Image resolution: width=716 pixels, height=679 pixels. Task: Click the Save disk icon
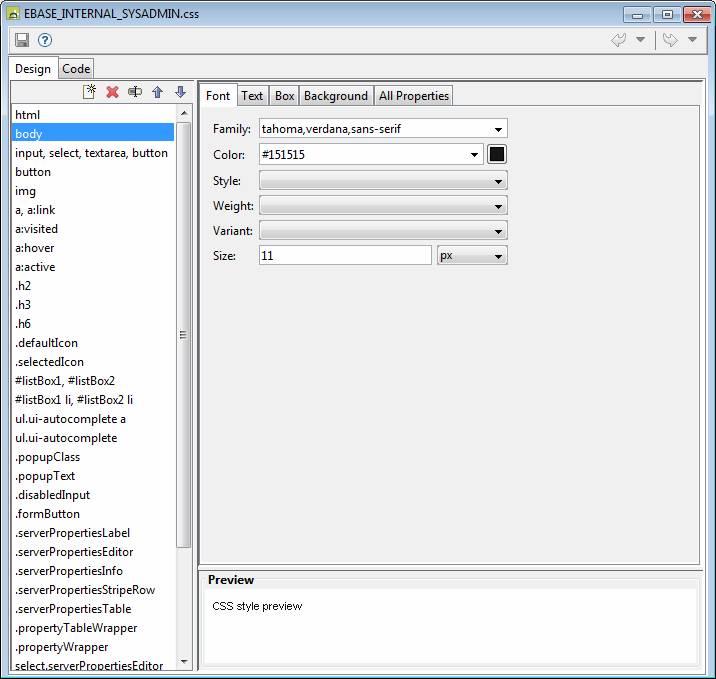tap(22, 40)
